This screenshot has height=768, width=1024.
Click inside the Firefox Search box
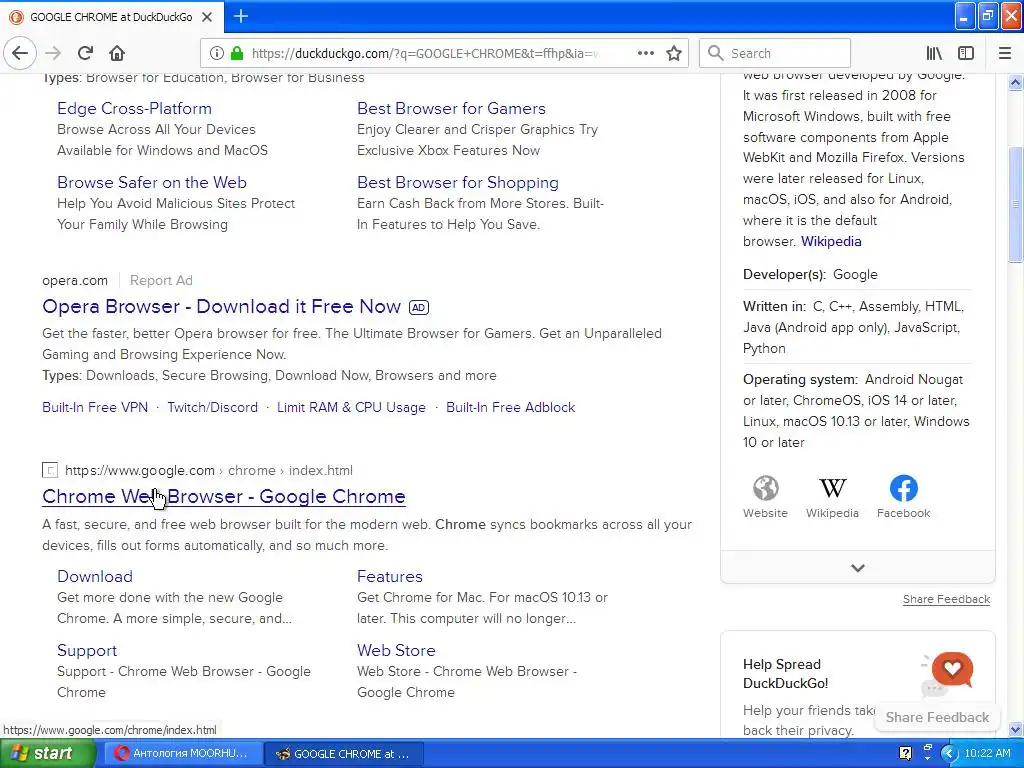point(775,53)
